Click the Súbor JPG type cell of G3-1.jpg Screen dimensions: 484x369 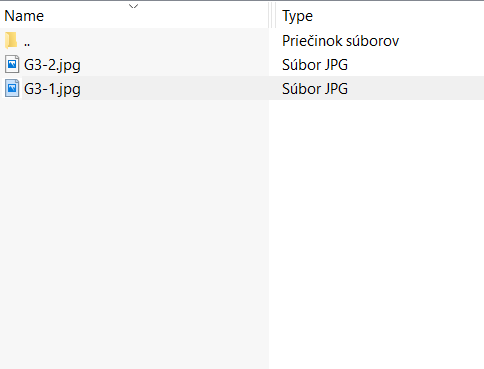click(x=315, y=89)
